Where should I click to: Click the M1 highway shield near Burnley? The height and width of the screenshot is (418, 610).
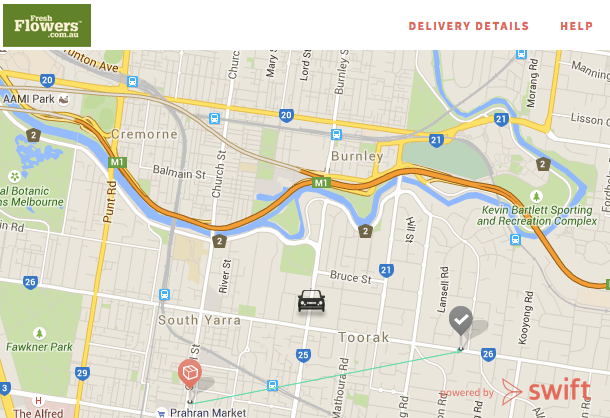pos(321,183)
